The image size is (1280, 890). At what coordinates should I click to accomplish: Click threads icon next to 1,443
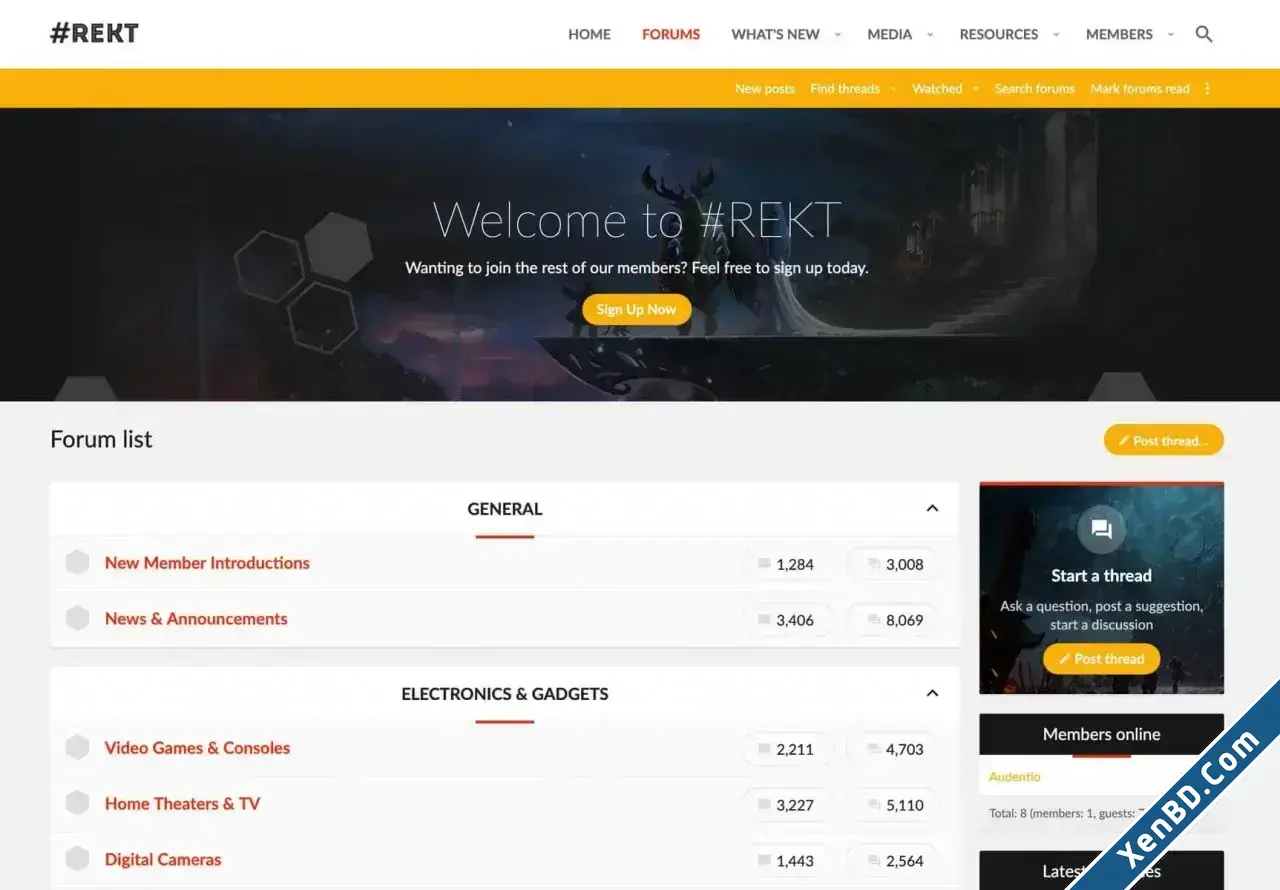(x=764, y=862)
